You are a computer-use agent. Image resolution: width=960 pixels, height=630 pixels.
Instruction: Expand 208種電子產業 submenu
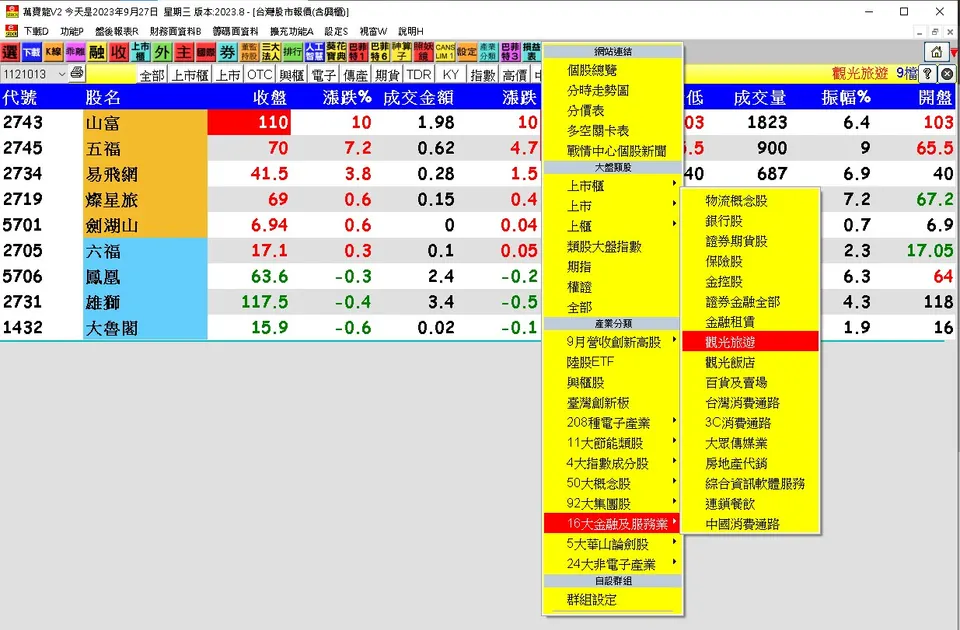click(613, 422)
